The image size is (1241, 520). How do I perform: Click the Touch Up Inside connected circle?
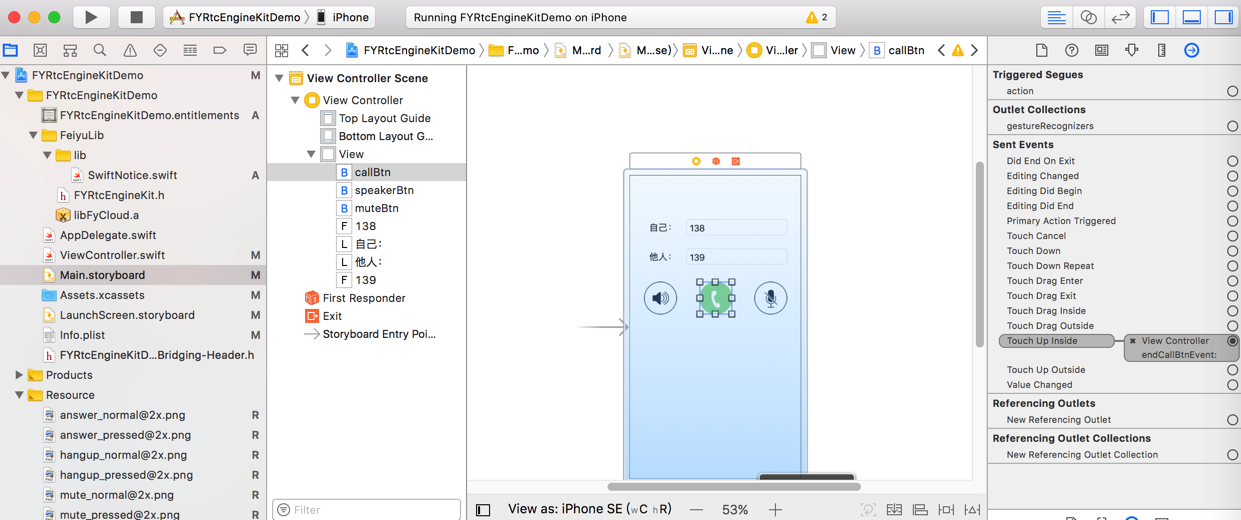pyautogui.click(x=1232, y=341)
